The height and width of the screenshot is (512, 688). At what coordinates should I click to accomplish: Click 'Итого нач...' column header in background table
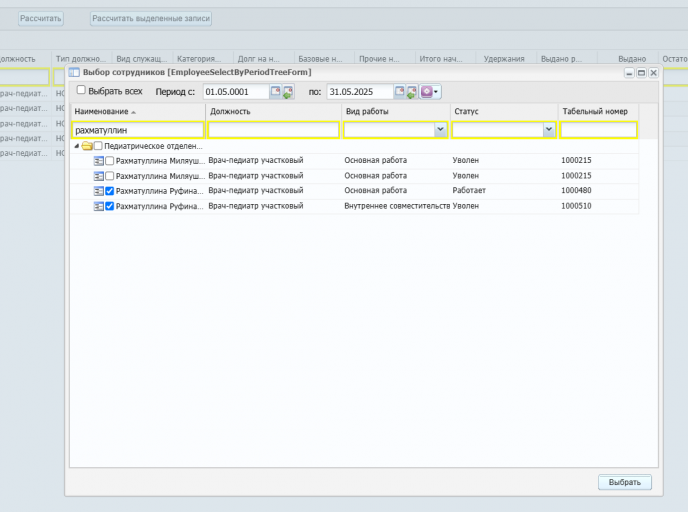point(445,59)
